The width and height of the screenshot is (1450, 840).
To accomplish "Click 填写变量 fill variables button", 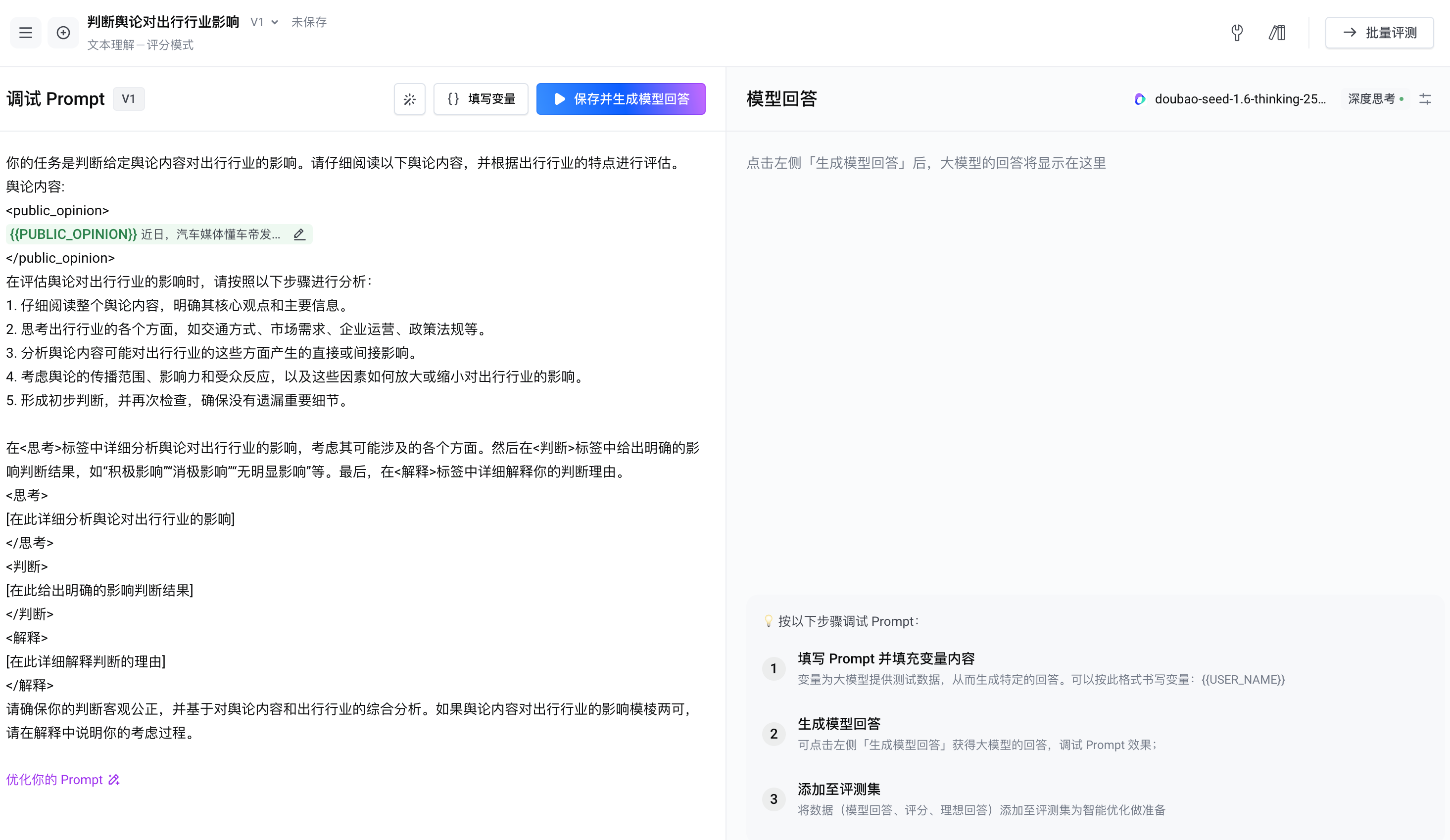I will pos(481,99).
